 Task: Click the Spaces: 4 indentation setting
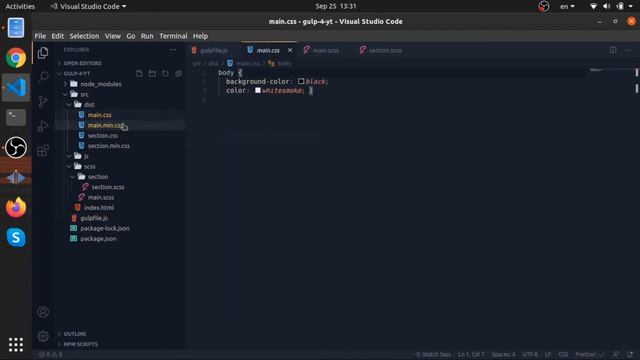503,354
